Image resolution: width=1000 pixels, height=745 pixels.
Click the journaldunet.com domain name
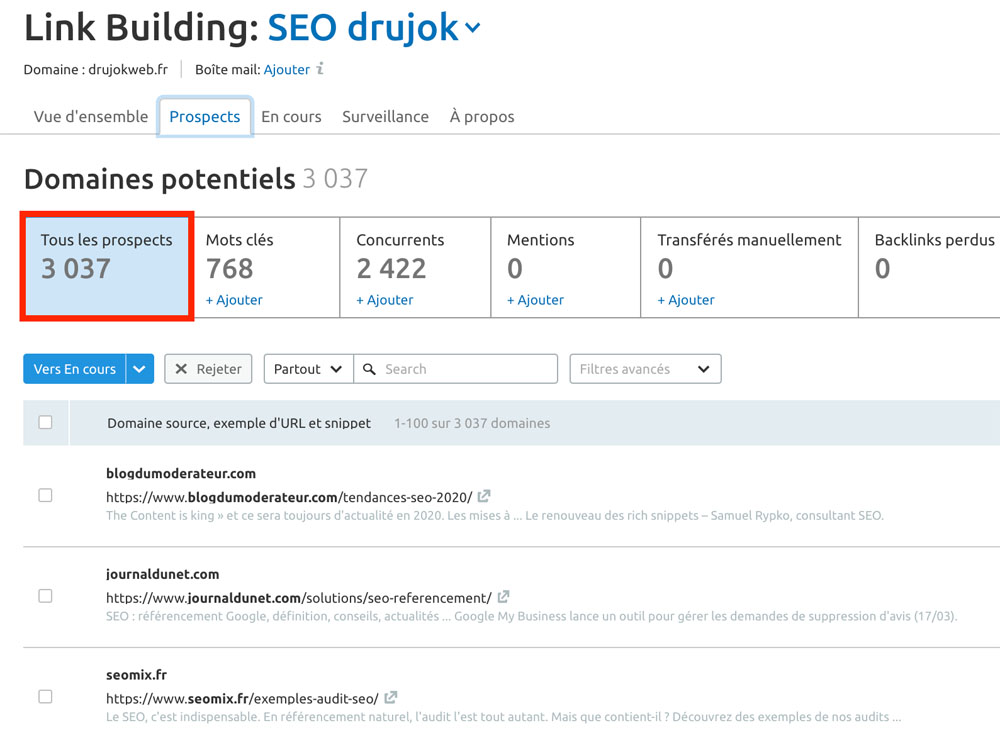(163, 574)
